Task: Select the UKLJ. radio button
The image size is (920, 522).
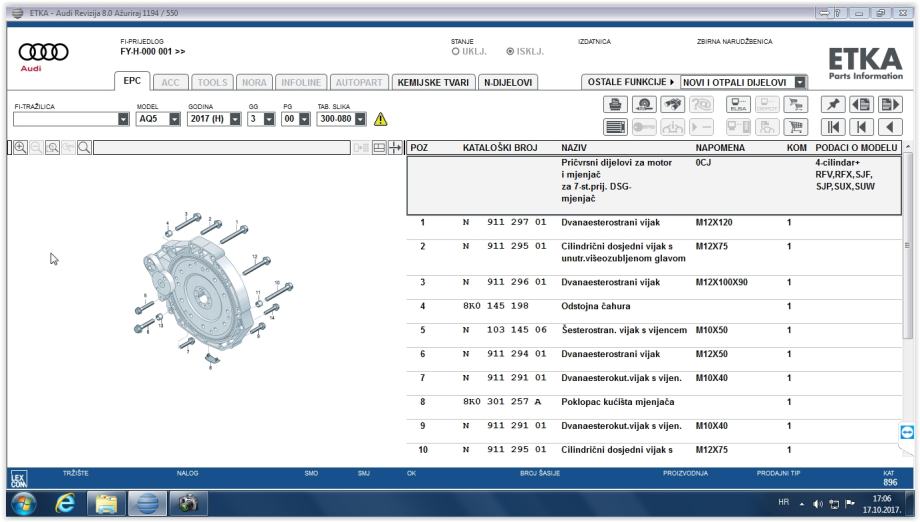Action: coord(456,51)
